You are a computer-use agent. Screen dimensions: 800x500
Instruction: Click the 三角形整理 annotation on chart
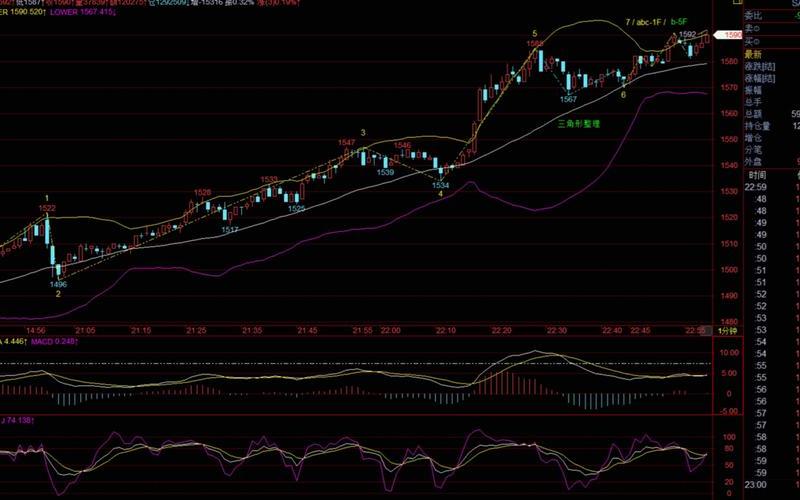tap(578, 122)
